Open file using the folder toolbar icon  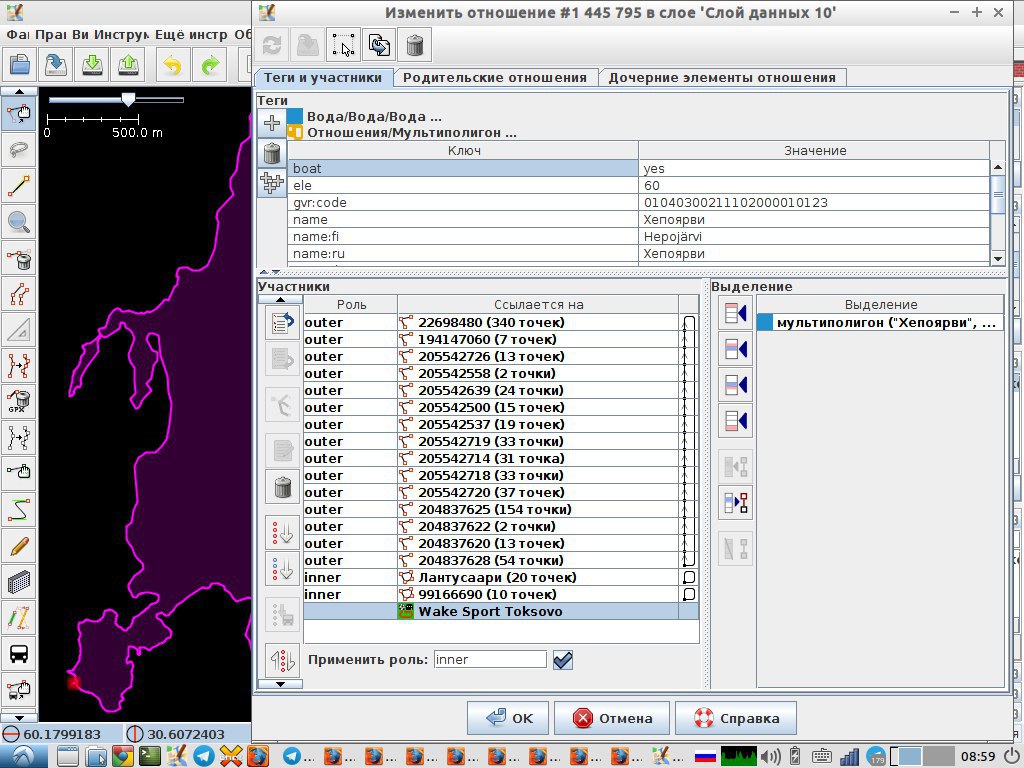point(20,65)
